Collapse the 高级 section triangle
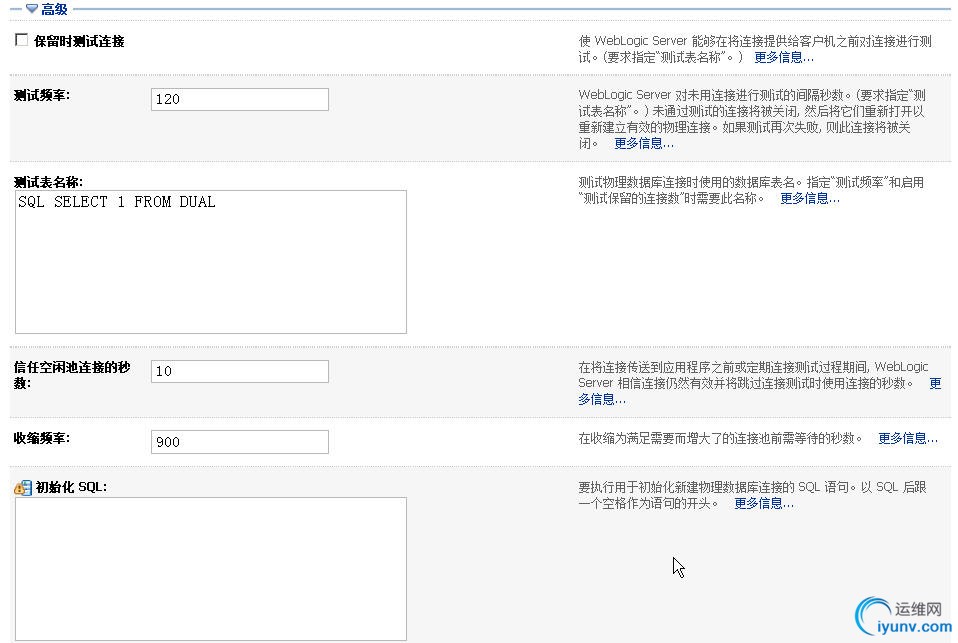 [32, 9]
